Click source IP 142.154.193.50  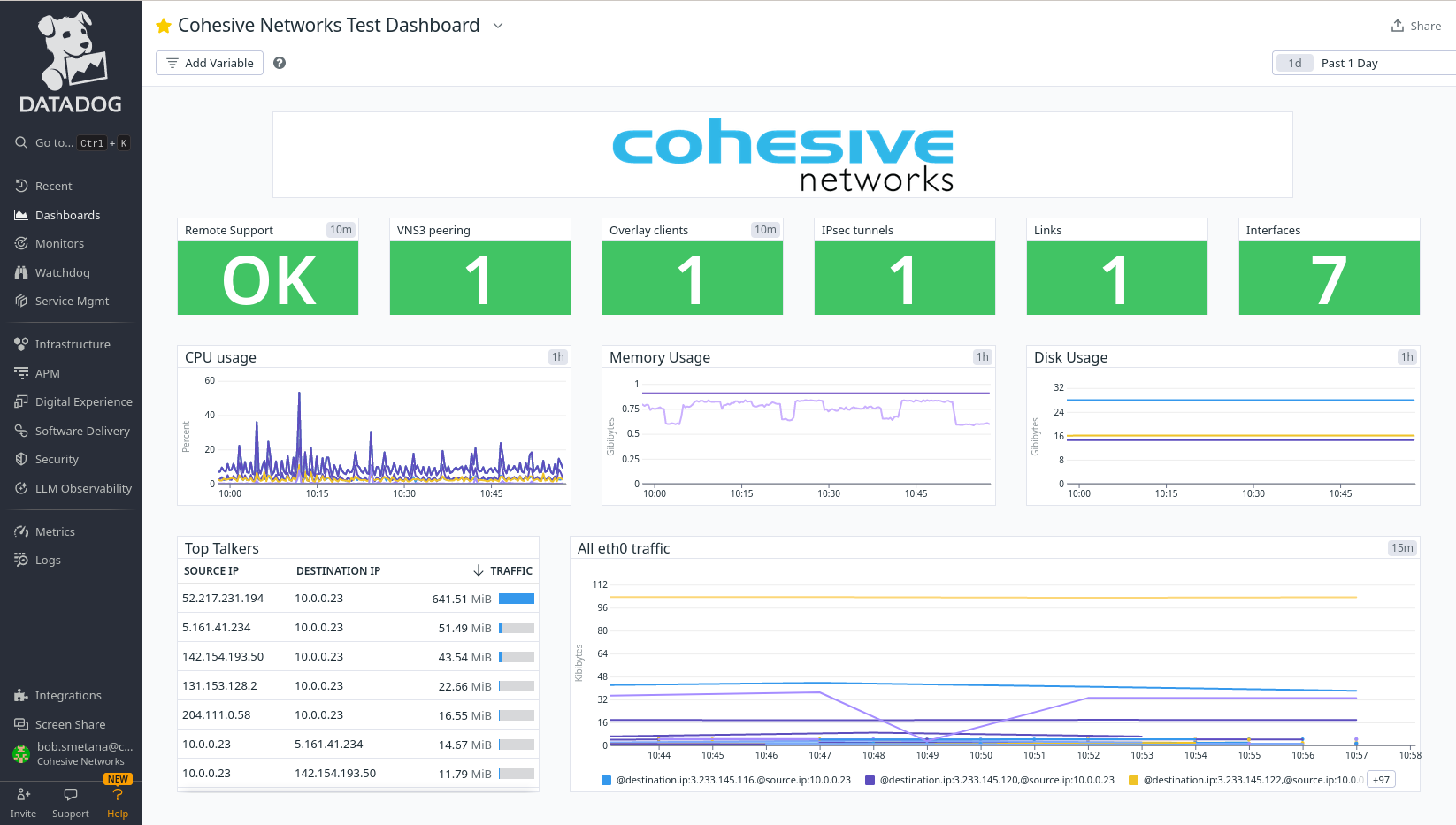click(223, 657)
